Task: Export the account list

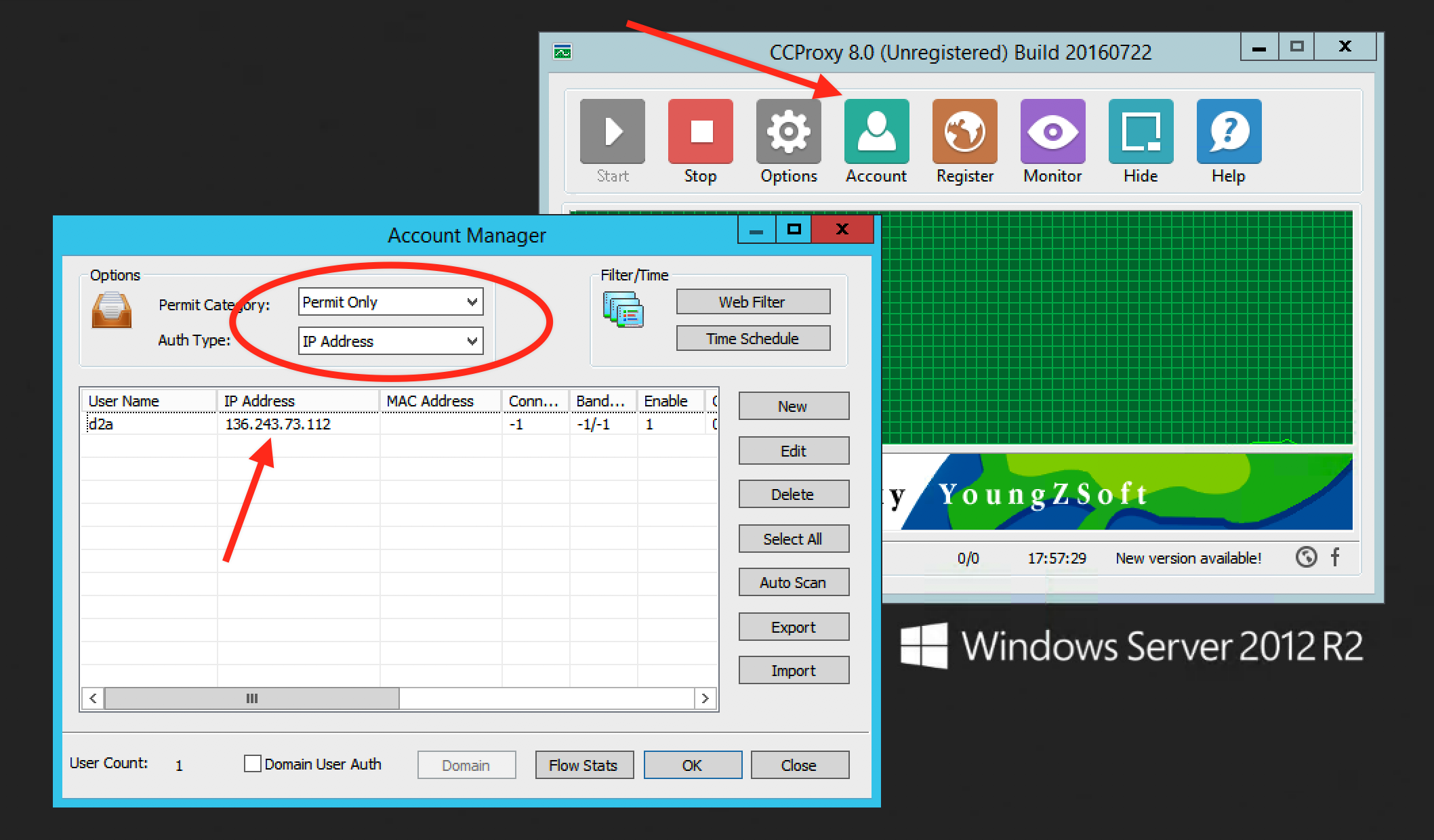Action: [x=794, y=627]
